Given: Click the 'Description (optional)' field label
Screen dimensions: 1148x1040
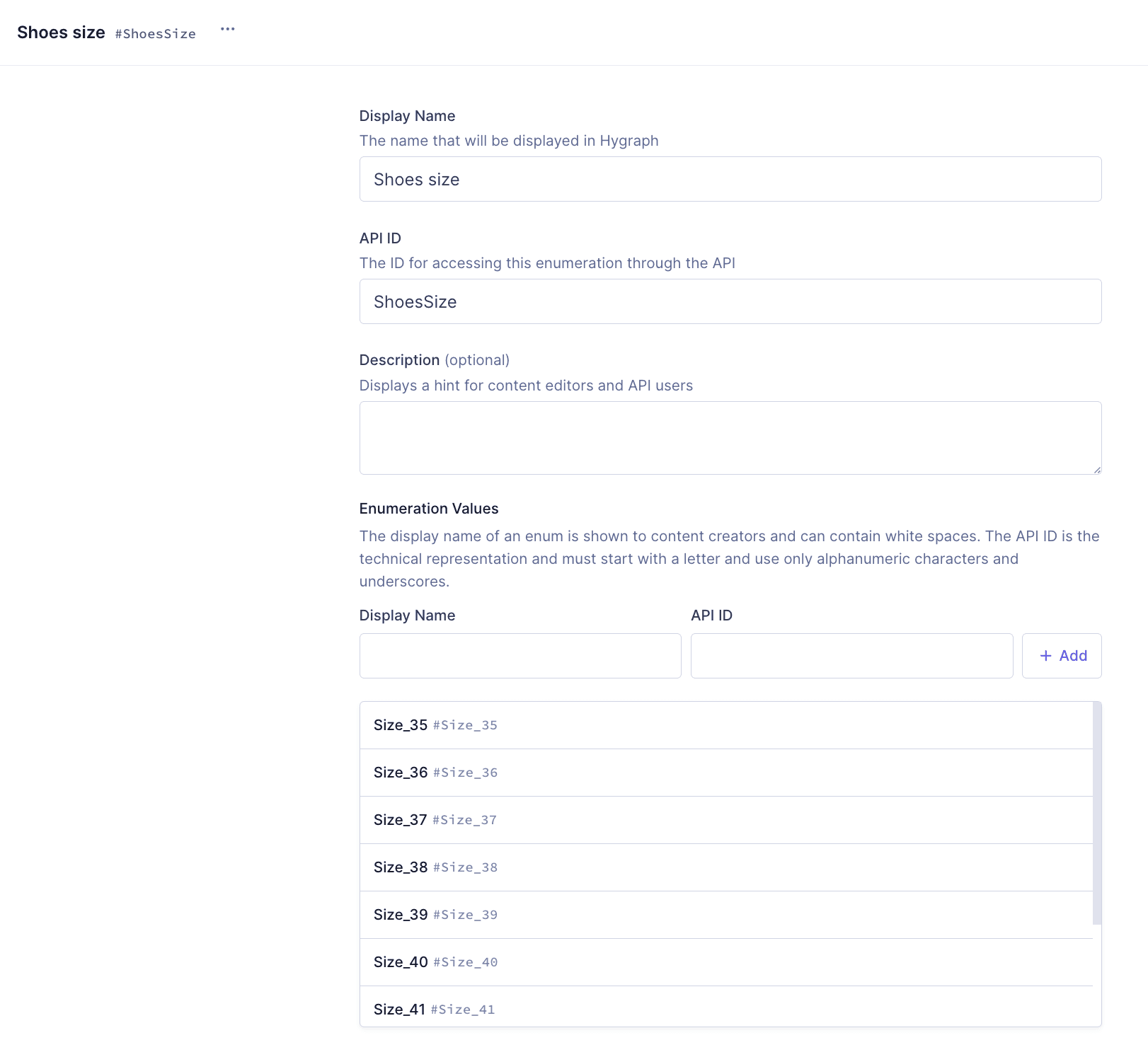Looking at the screenshot, I should (434, 360).
